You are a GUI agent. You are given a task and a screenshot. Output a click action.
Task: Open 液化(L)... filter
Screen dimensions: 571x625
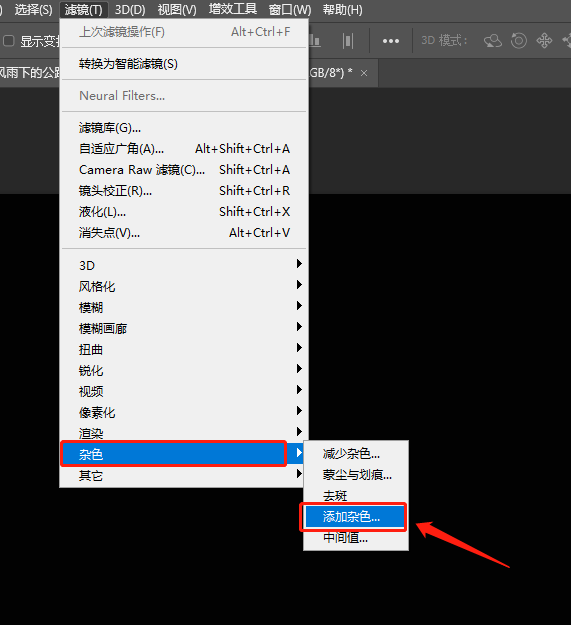point(184,212)
